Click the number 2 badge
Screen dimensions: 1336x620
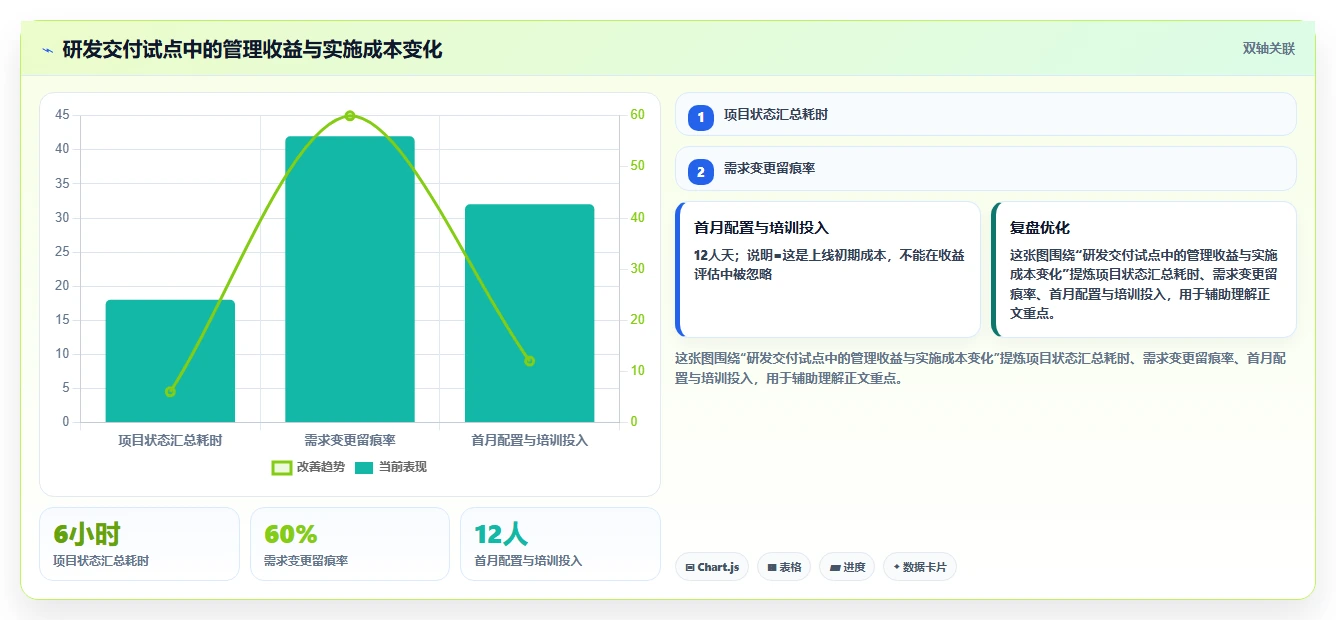pos(701,171)
